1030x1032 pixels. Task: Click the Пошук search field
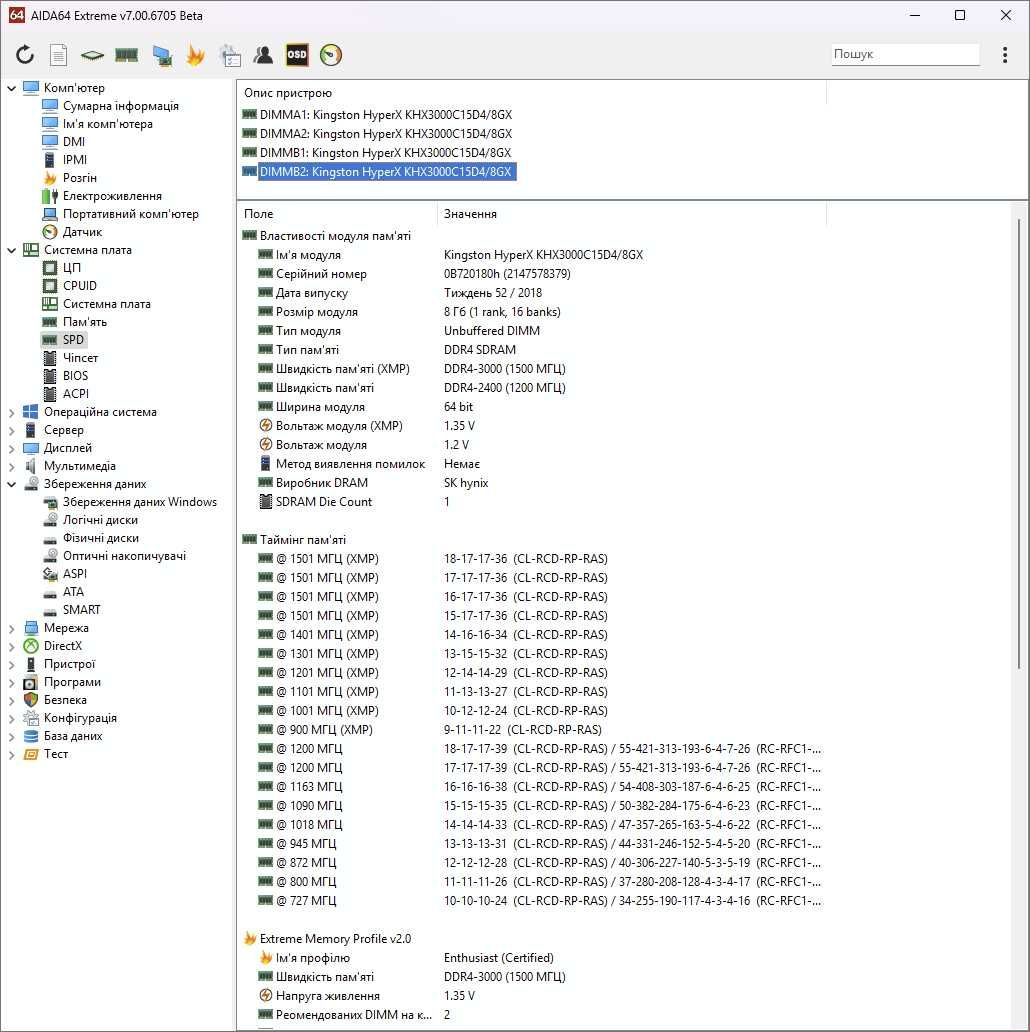point(906,54)
